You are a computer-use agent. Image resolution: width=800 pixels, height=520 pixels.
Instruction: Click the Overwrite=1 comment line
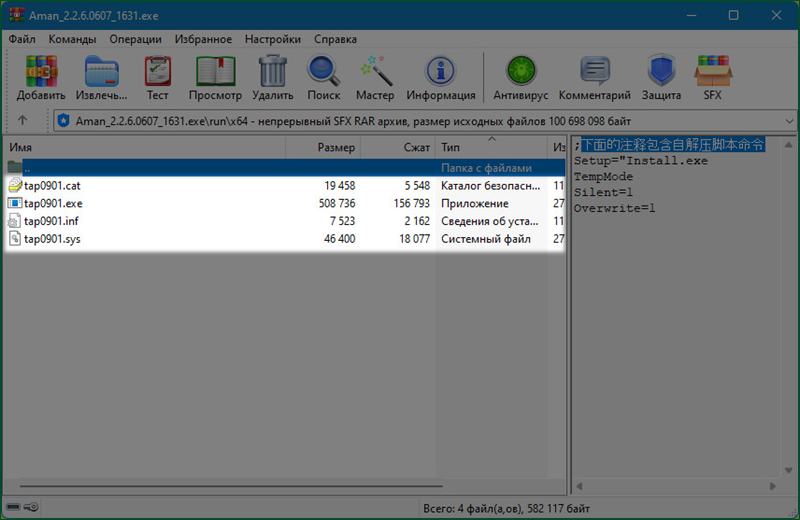[614, 208]
